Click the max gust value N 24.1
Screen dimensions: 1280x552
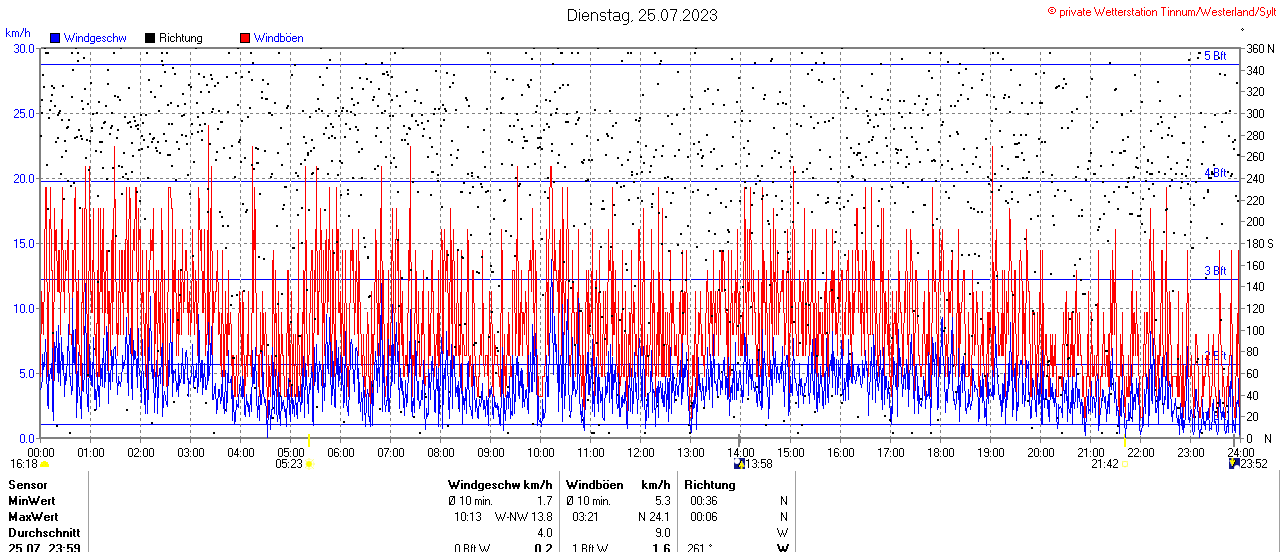[654, 516]
